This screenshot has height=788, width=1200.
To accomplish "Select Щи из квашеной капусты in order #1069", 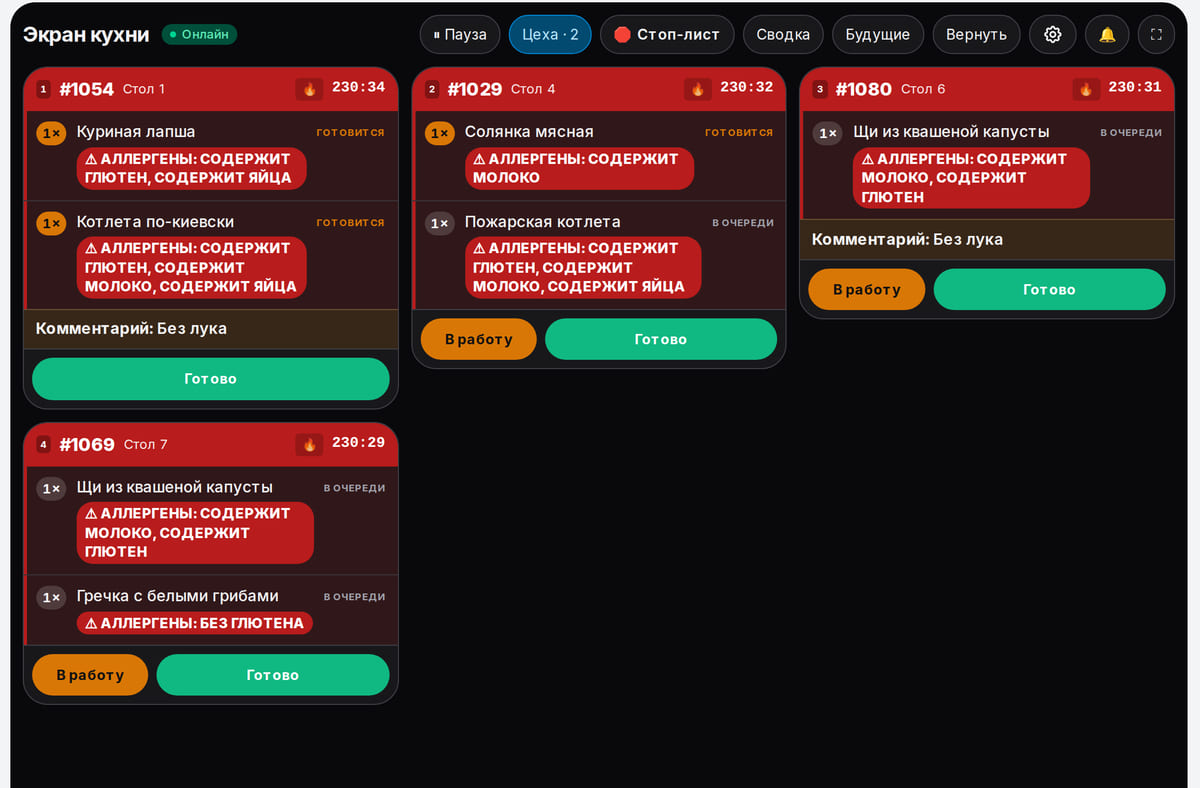I will pos(211,520).
